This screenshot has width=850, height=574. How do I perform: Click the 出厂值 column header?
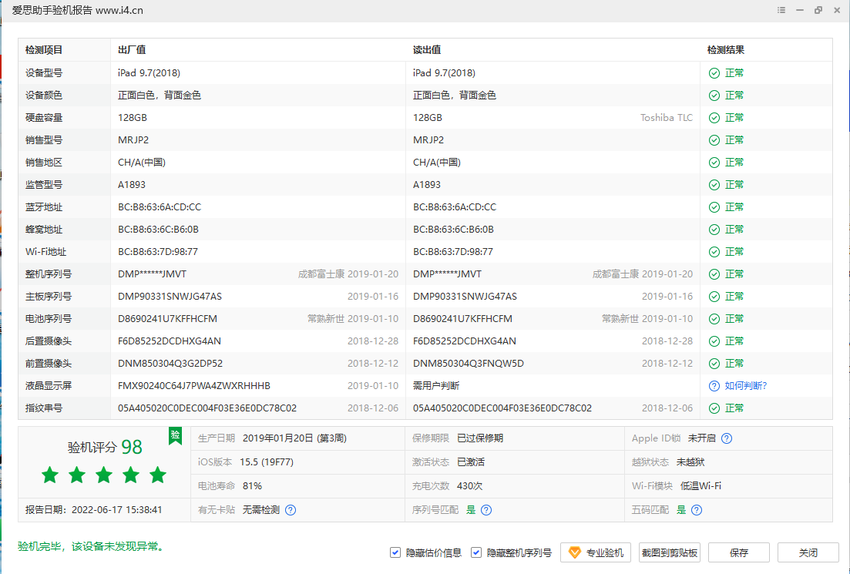(132, 50)
